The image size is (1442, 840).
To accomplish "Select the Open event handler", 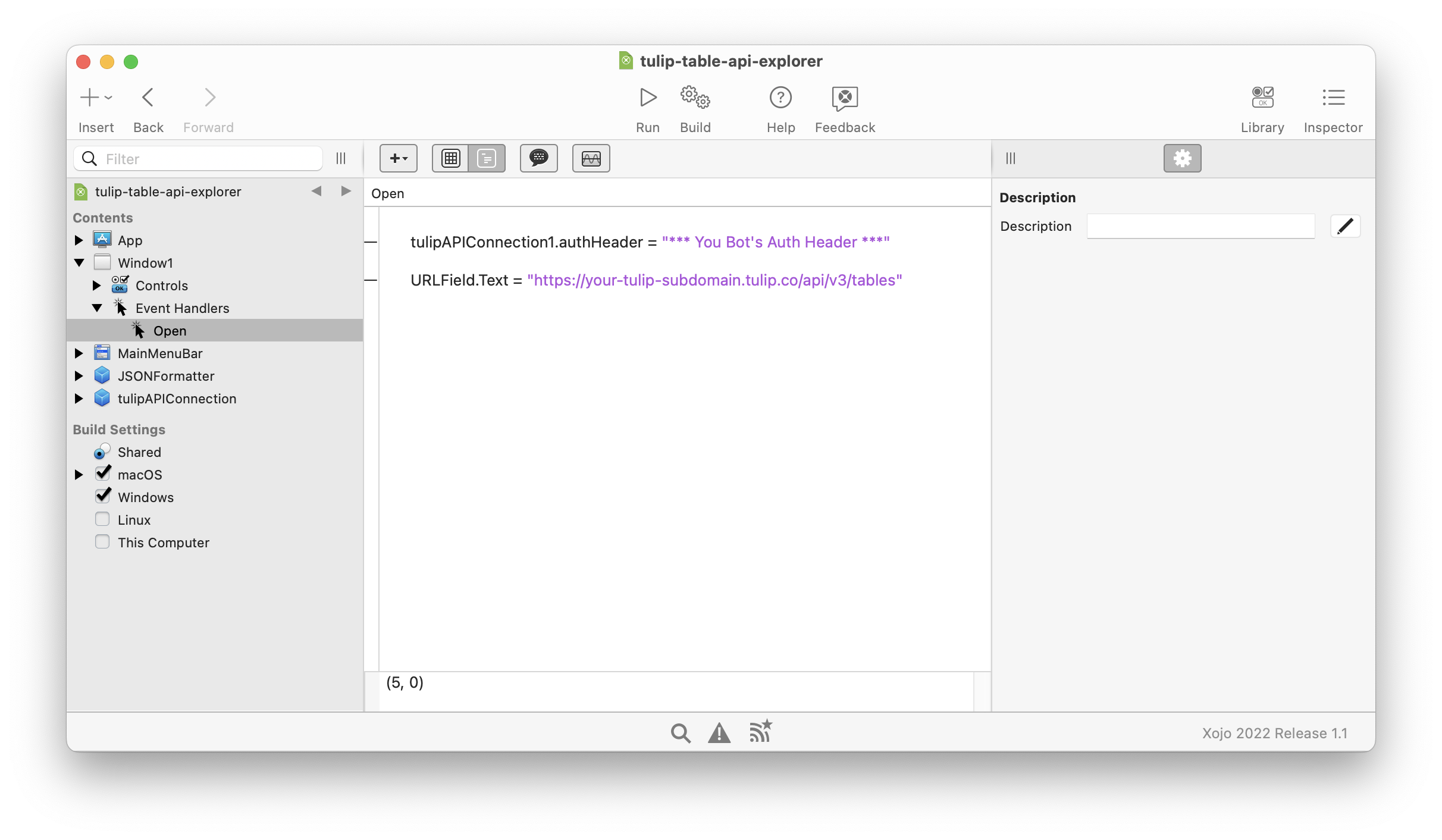I will [215, 331].
